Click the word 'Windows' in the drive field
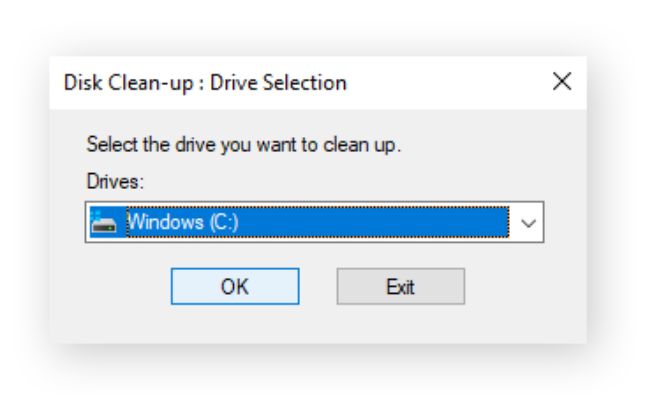 pos(166,222)
